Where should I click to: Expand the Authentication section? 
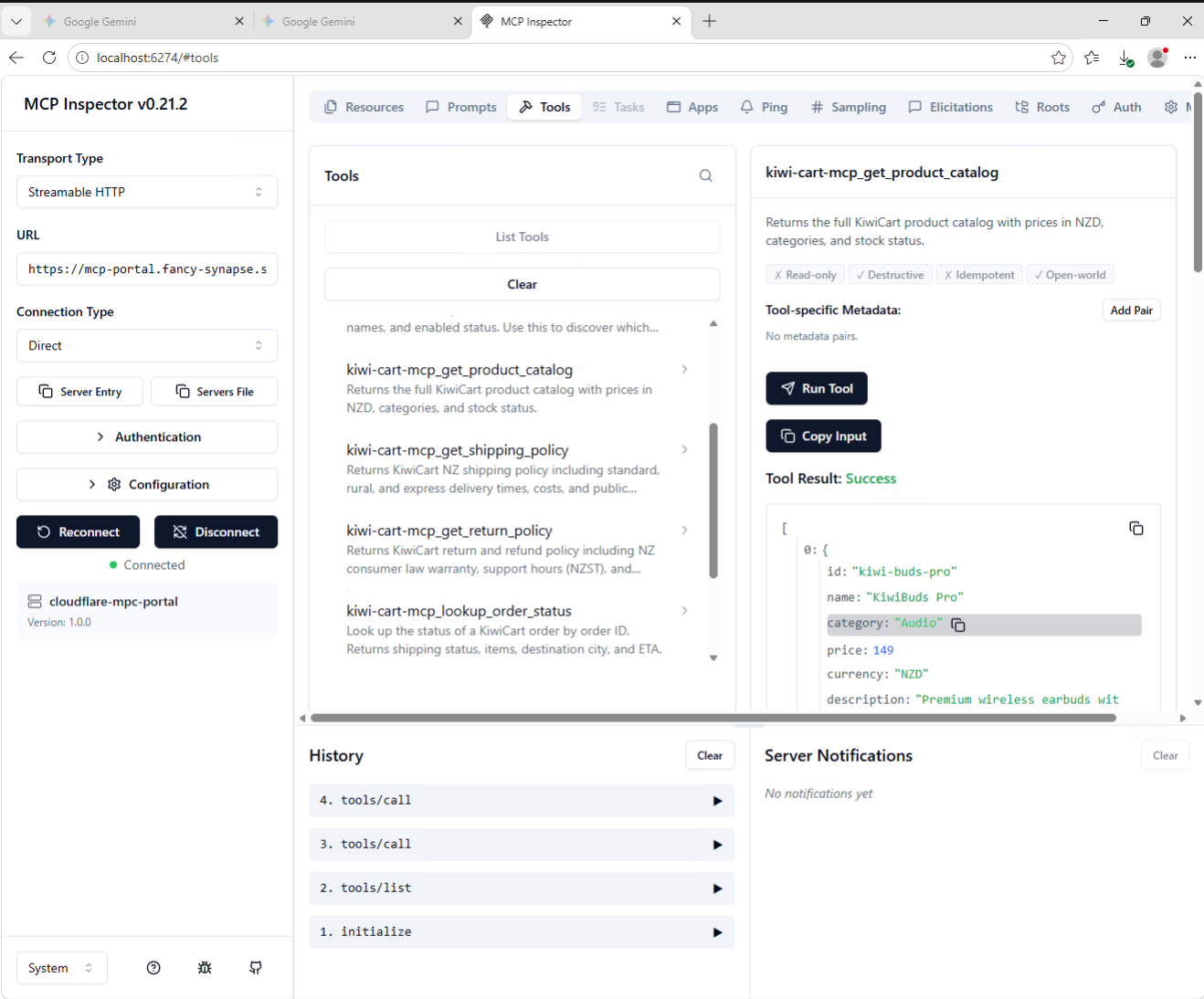(147, 436)
